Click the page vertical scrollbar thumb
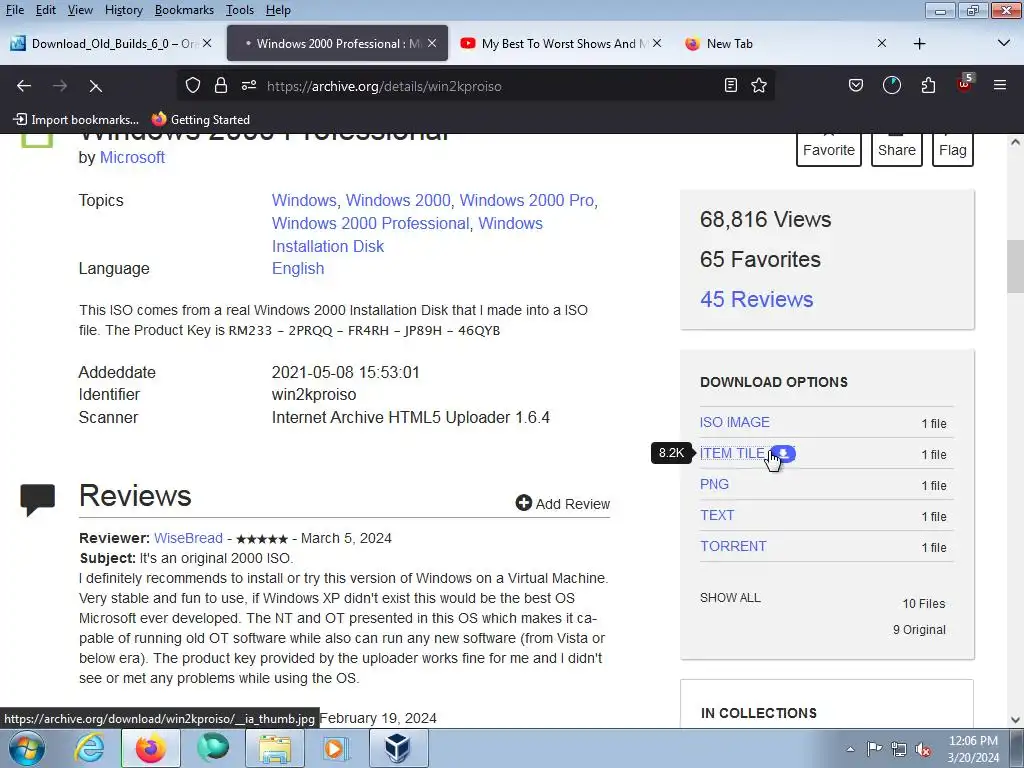The height and width of the screenshot is (768, 1024). click(x=1015, y=266)
